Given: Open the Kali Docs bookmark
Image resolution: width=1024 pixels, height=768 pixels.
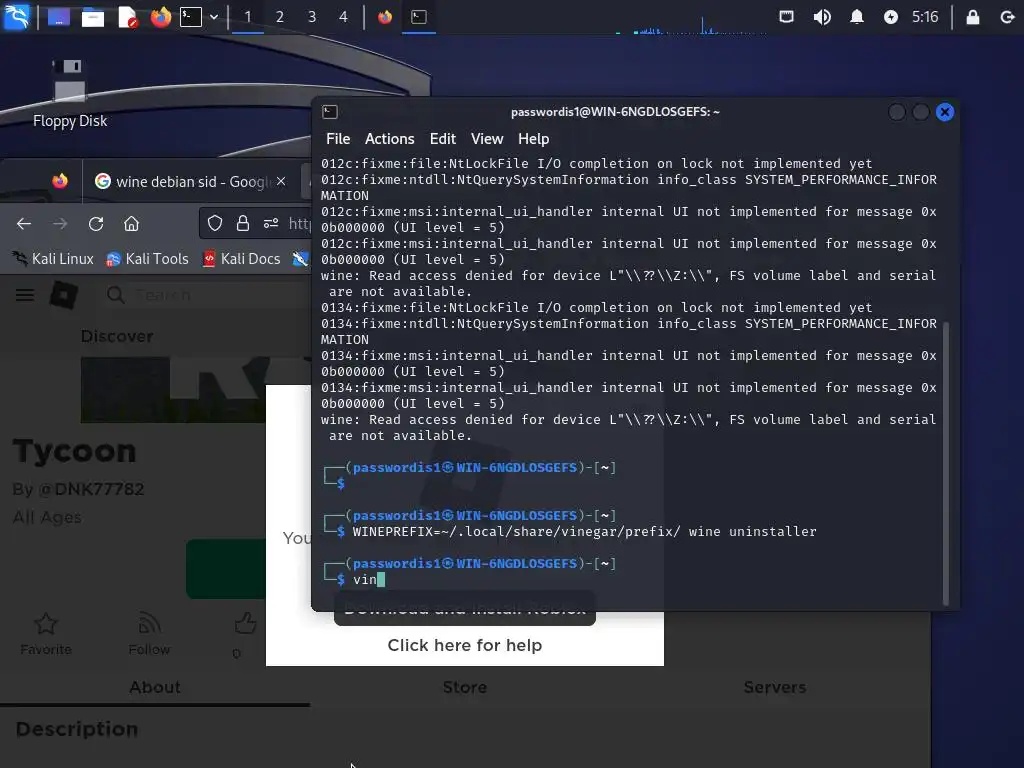Looking at the screenshot, I should [x=242, y=259].
